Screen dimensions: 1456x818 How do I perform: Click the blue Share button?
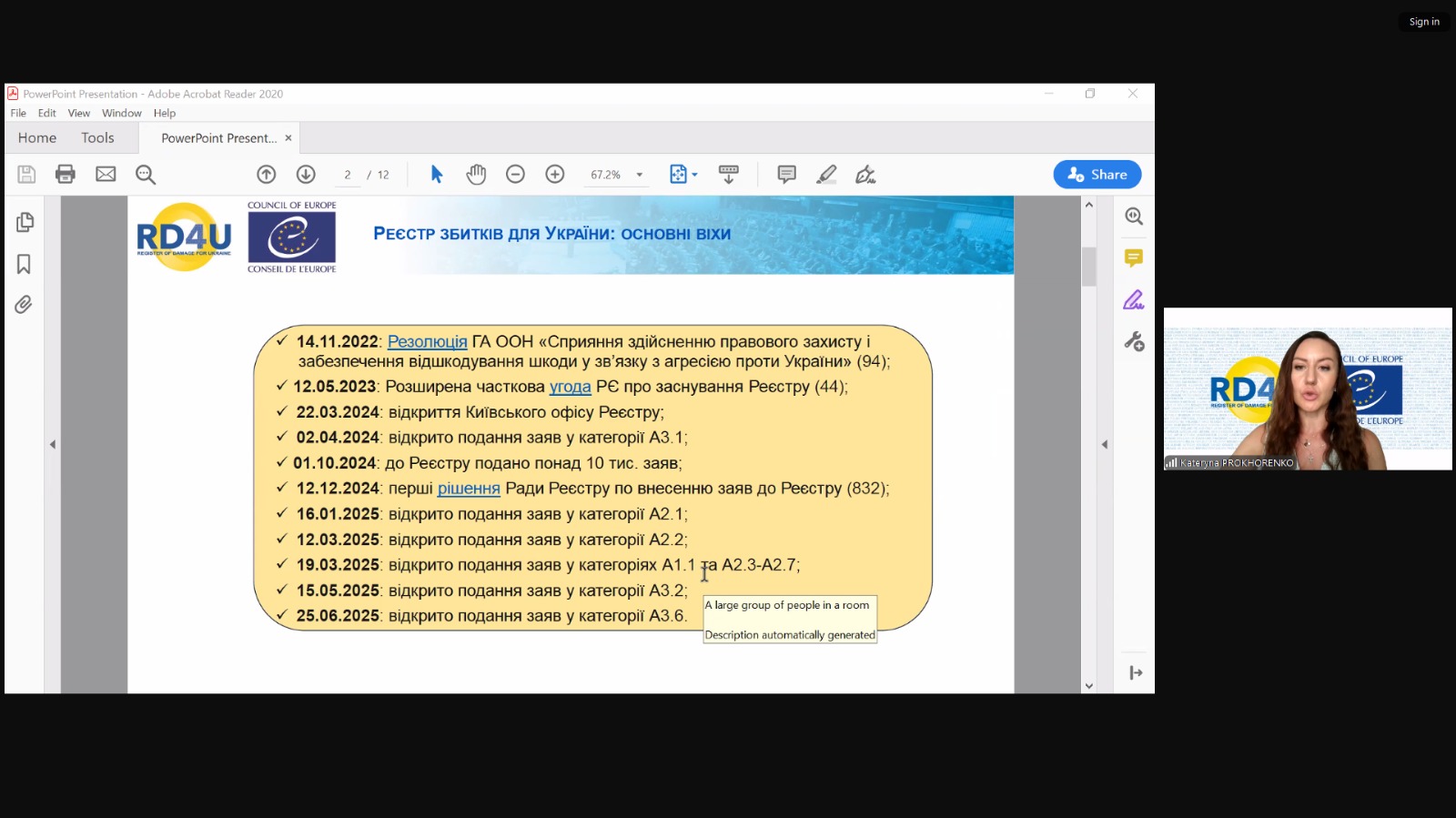(x=1097, y=175)
